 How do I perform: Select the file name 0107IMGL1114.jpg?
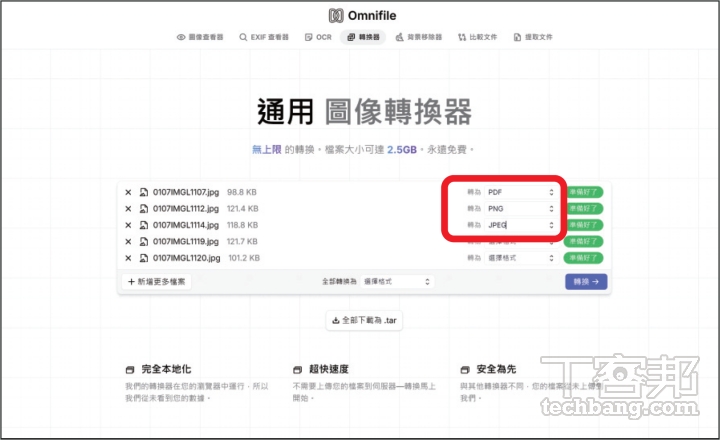186,225
